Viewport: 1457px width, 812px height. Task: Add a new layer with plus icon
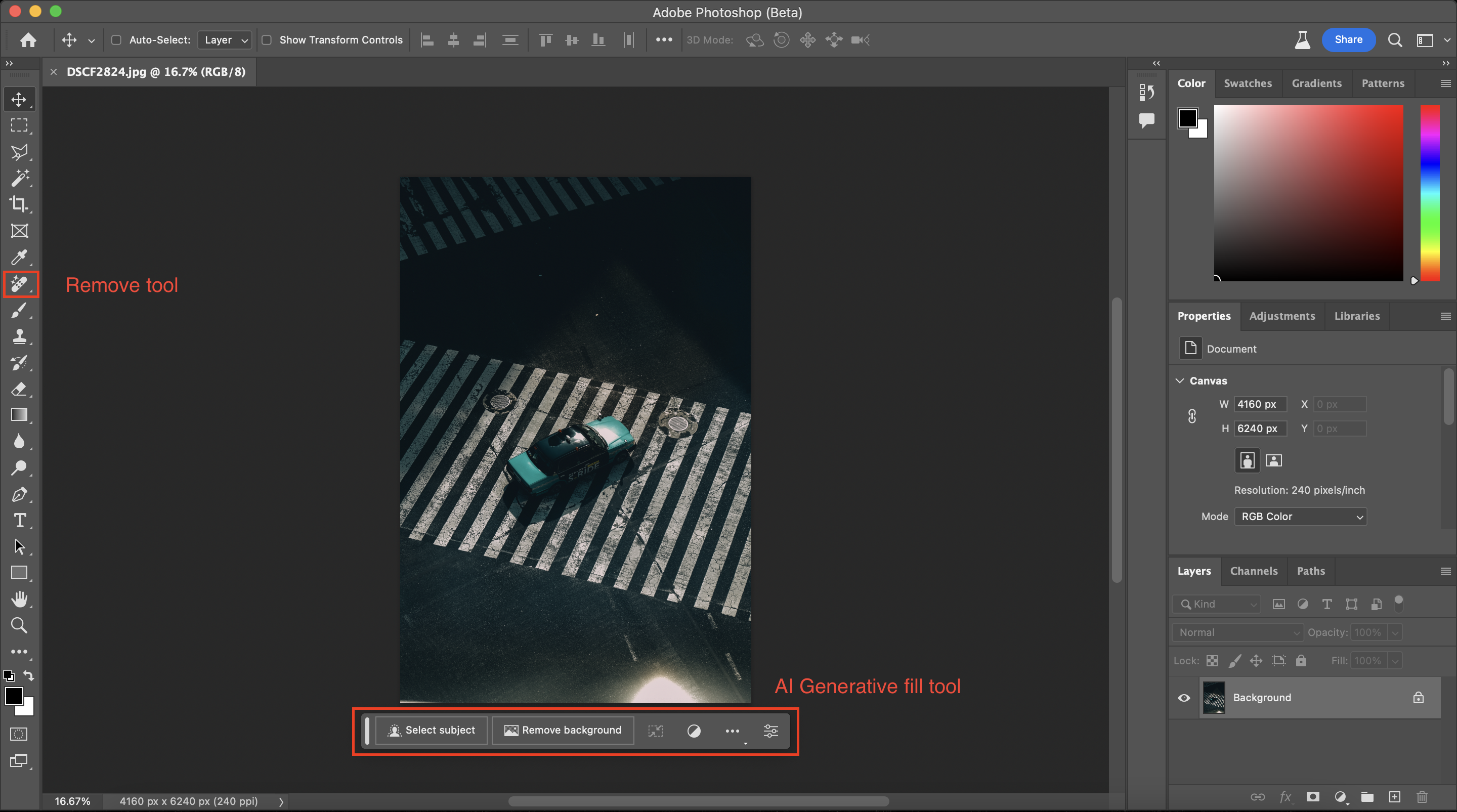[1394, 797]
